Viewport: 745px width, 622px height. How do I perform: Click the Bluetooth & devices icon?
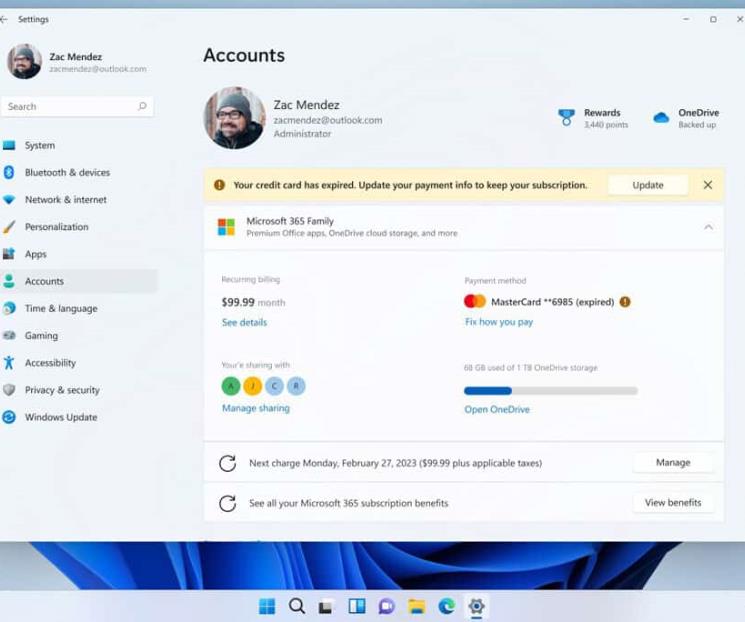click(x=9, y=172)
